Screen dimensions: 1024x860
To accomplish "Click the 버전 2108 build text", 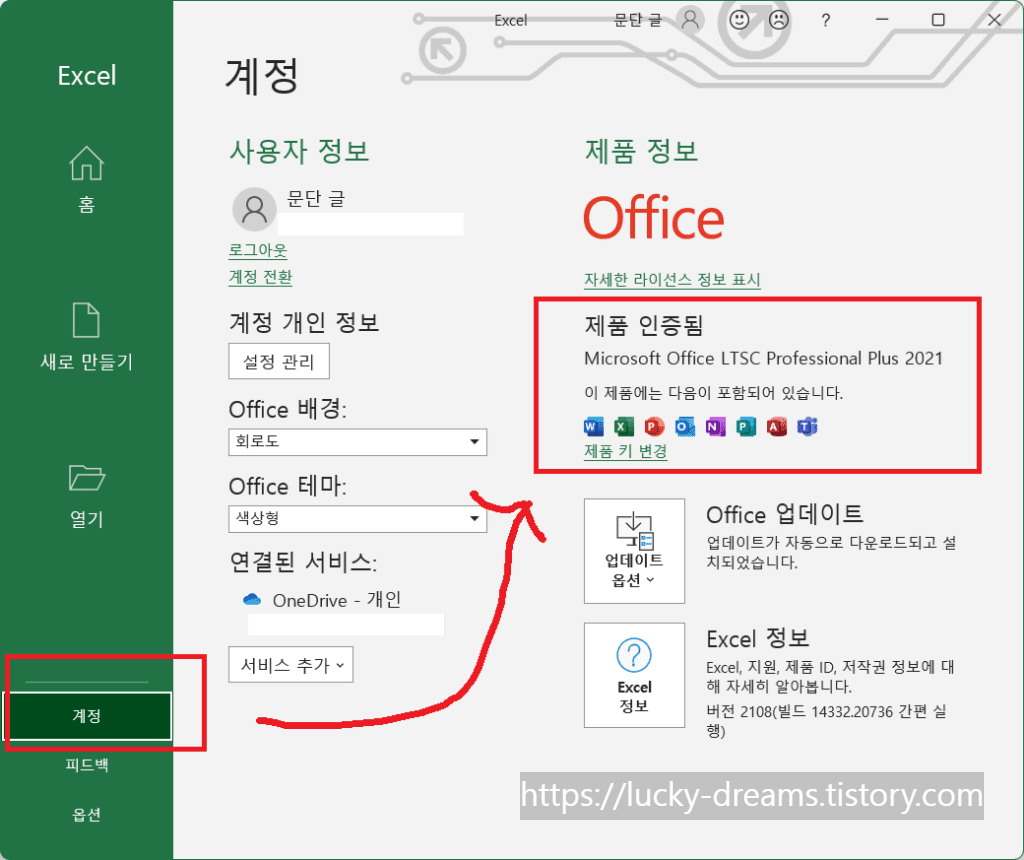I will 826,720.
